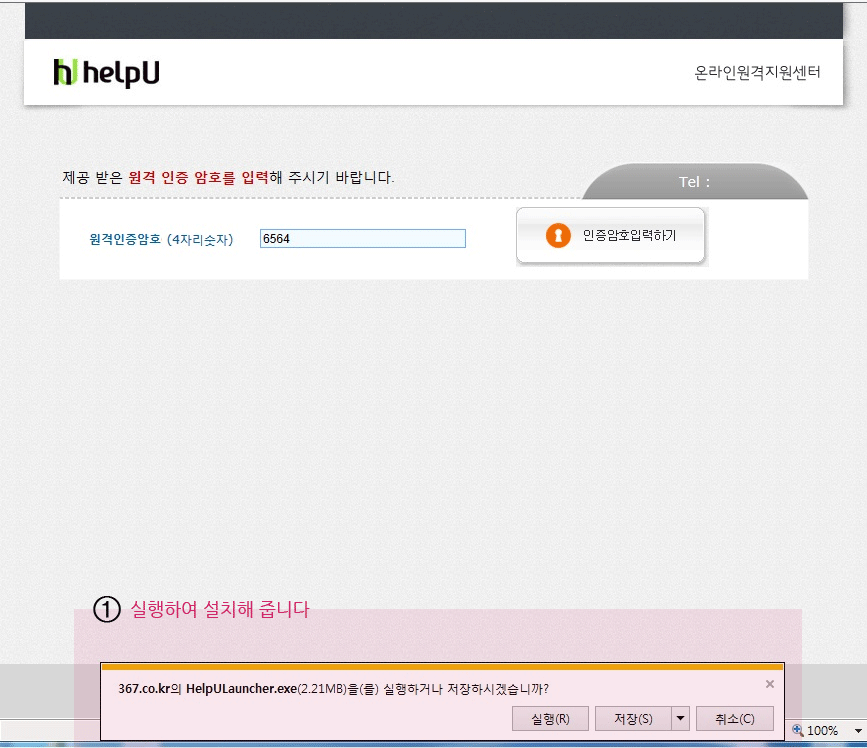
Task: Select the Tel: tab
Action: tap(695, 182)
